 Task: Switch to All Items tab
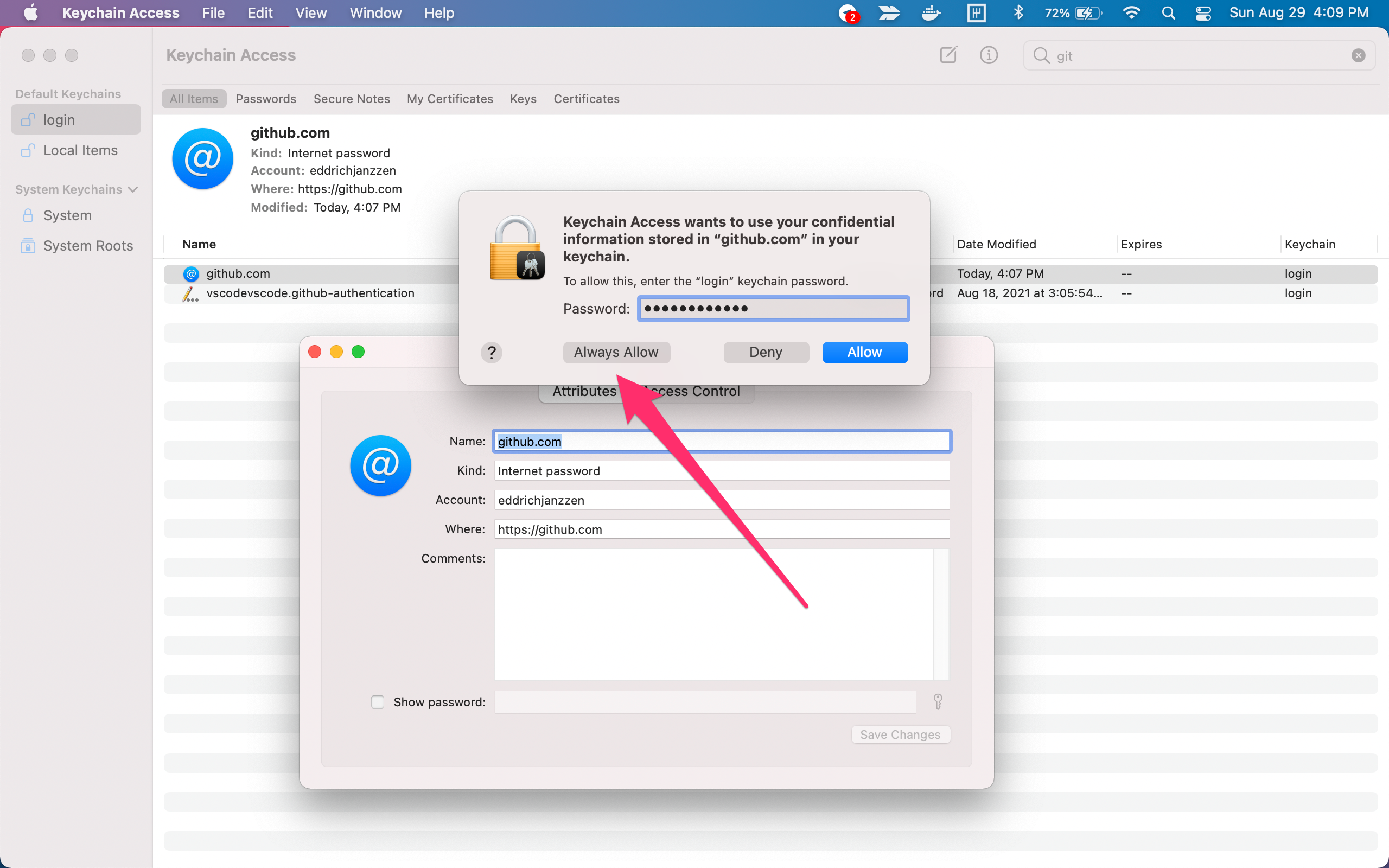[194, 99]
